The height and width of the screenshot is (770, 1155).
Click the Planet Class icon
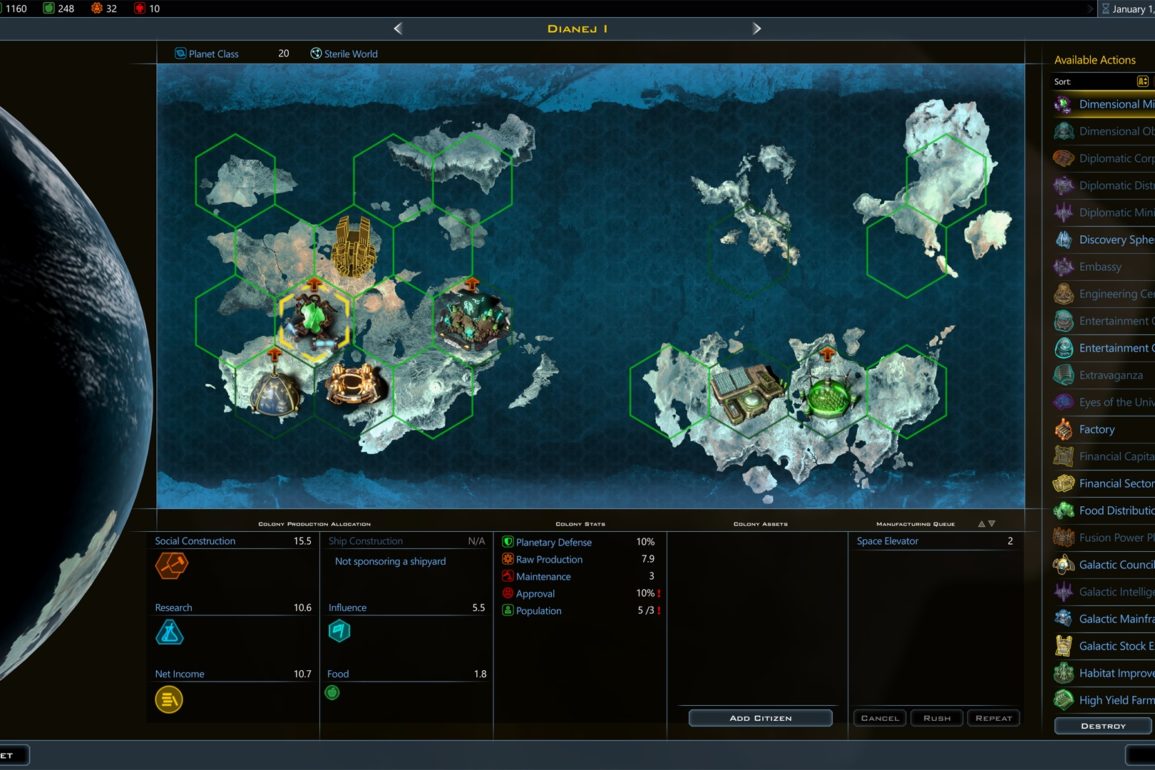[180, 54]
